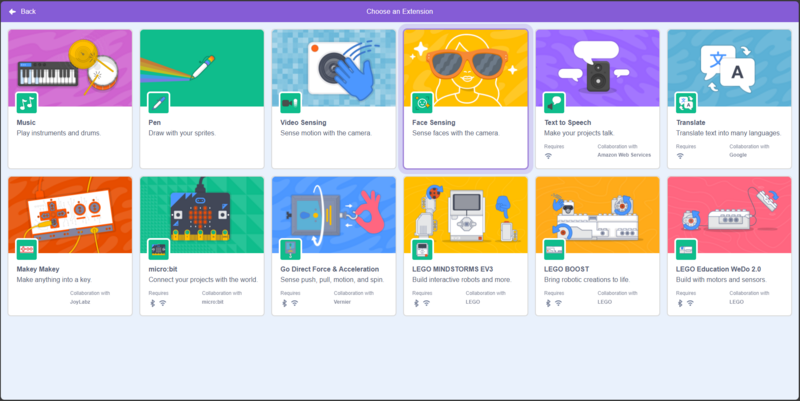Click 'Make anything into a key.' text
The image size is (800, 401).
[x=54, y=280]
